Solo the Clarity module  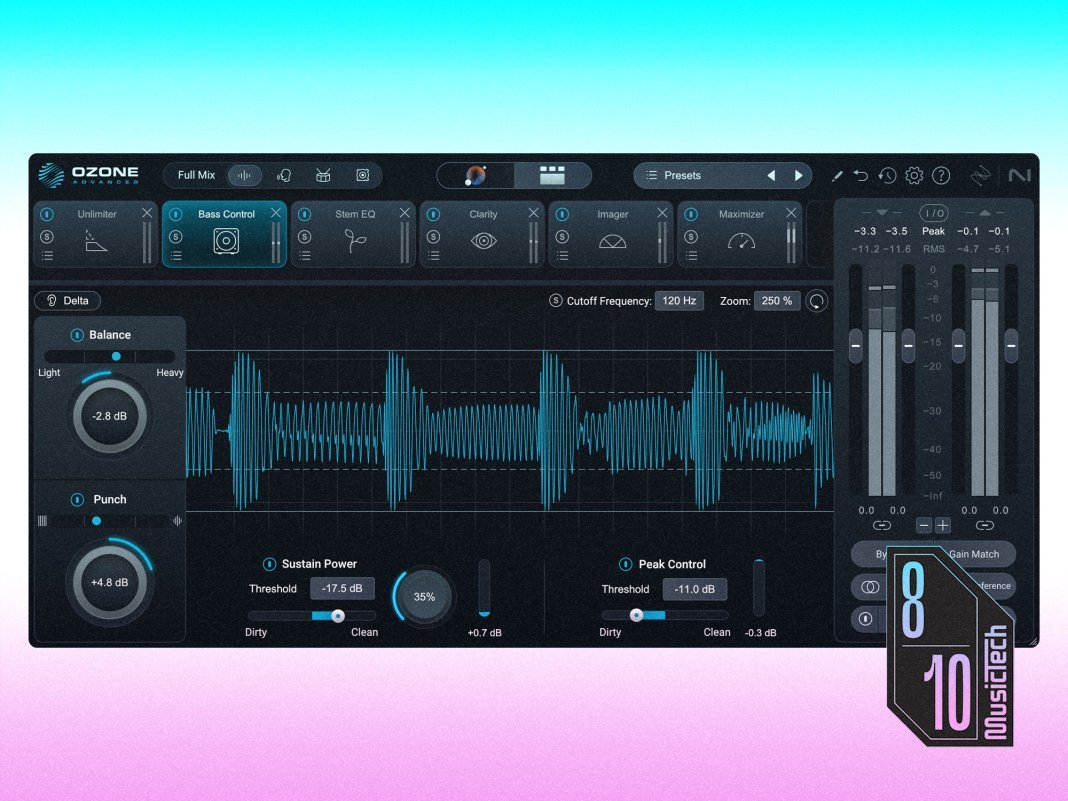[433, 237]
